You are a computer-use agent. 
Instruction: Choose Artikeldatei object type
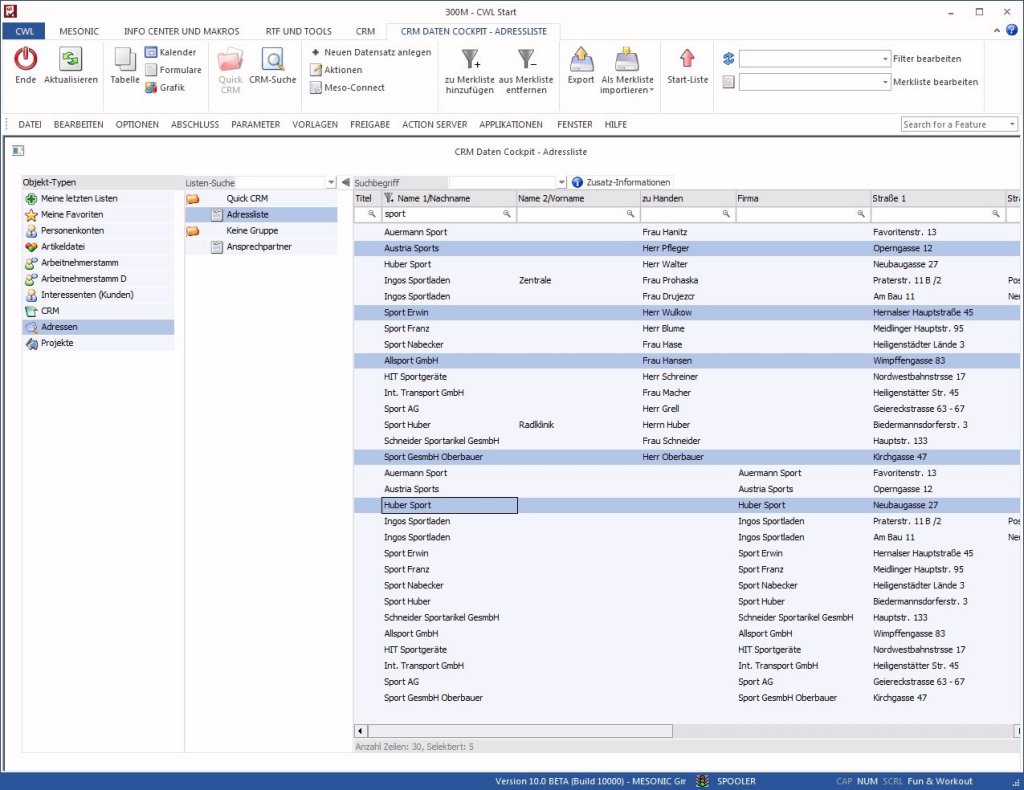(x=98, y=247)
